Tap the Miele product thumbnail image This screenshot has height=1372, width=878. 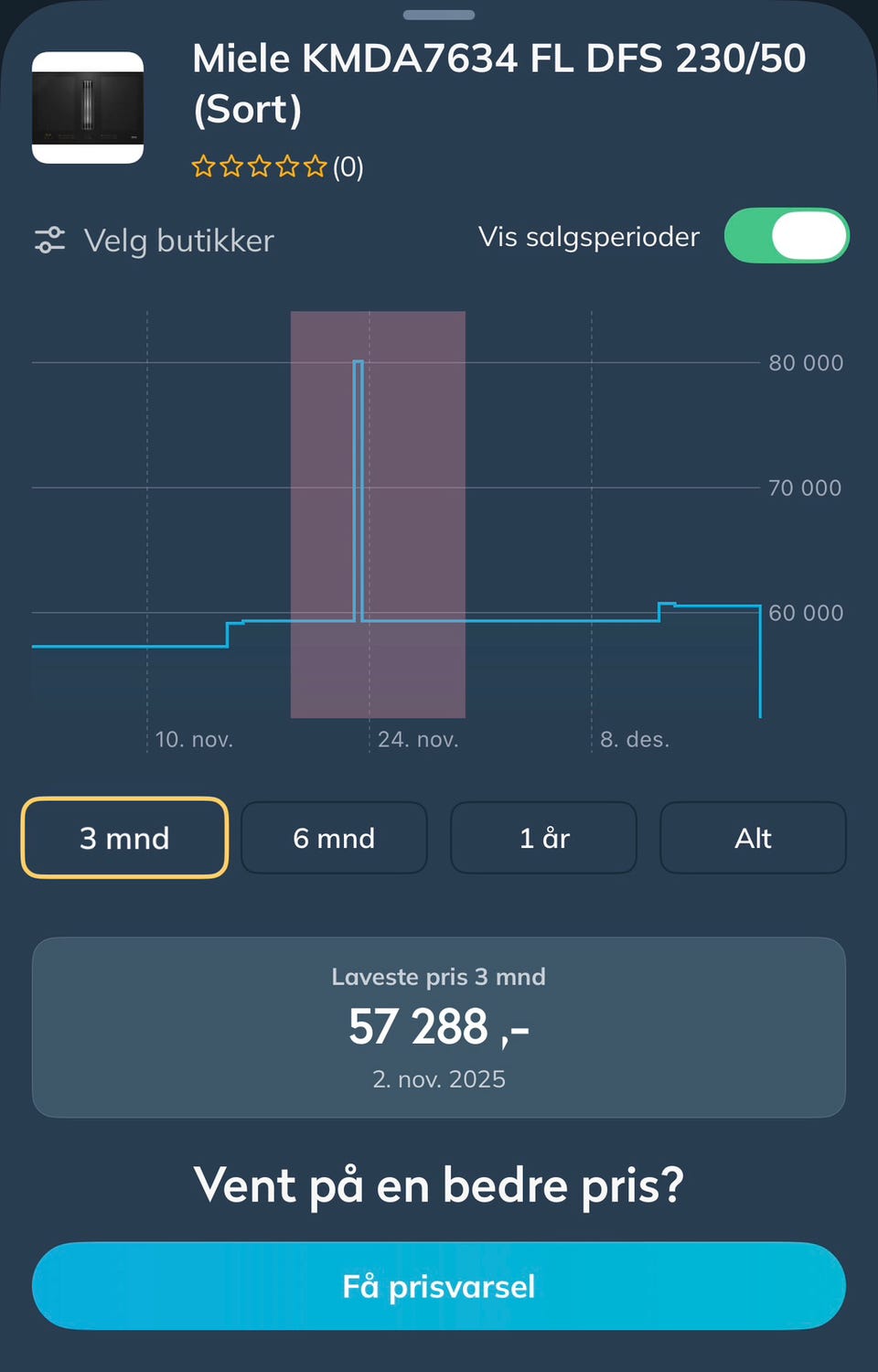click(x=88, y=108)
